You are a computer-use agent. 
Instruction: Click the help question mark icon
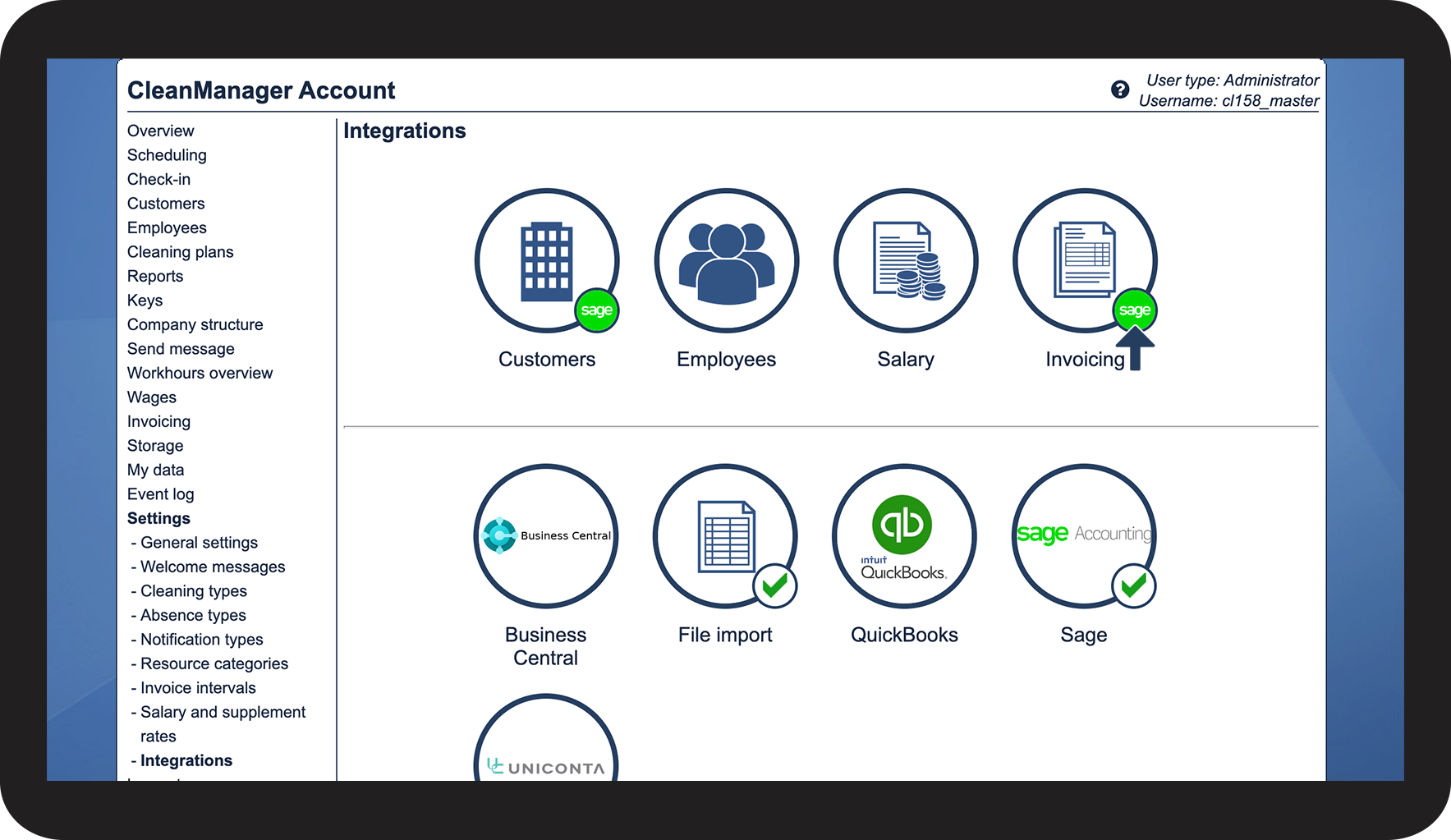click(1120, 90)
